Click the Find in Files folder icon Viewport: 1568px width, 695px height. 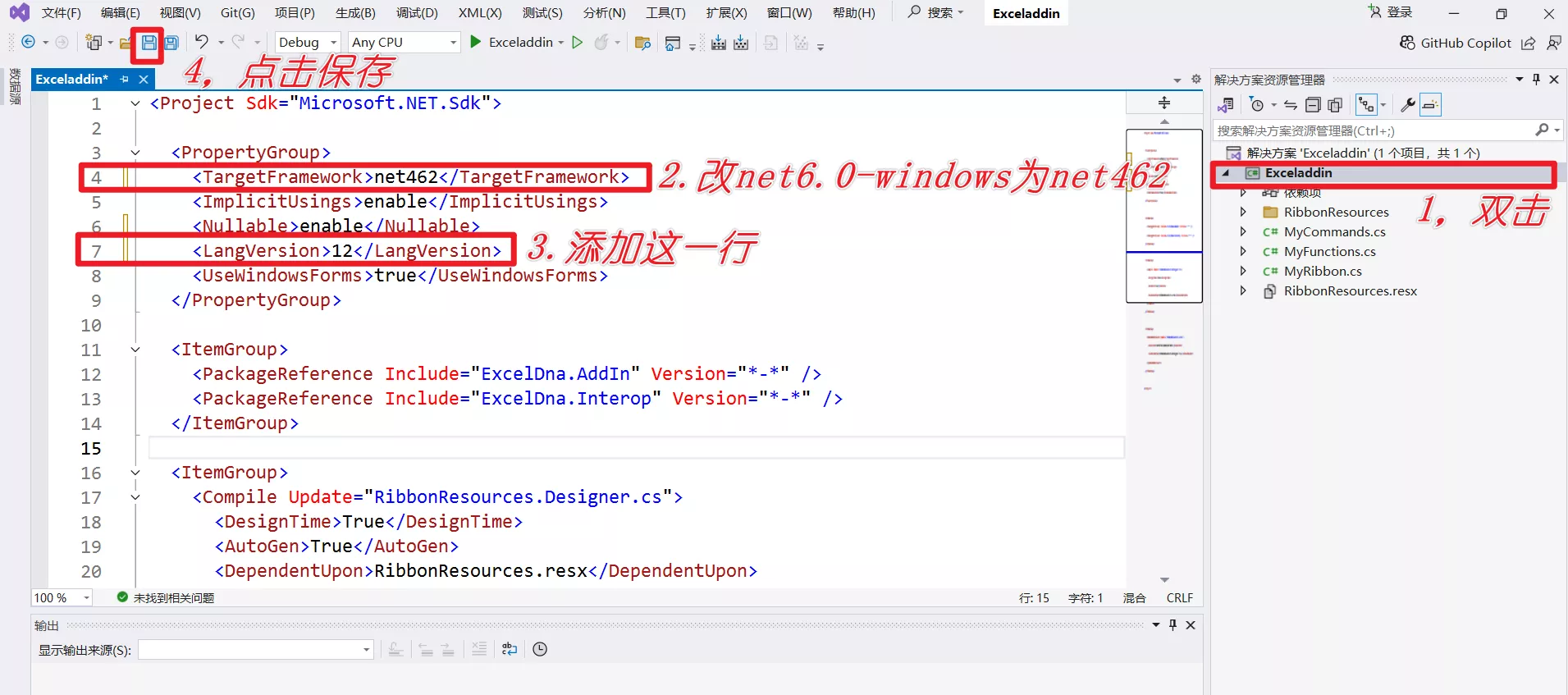642,43
